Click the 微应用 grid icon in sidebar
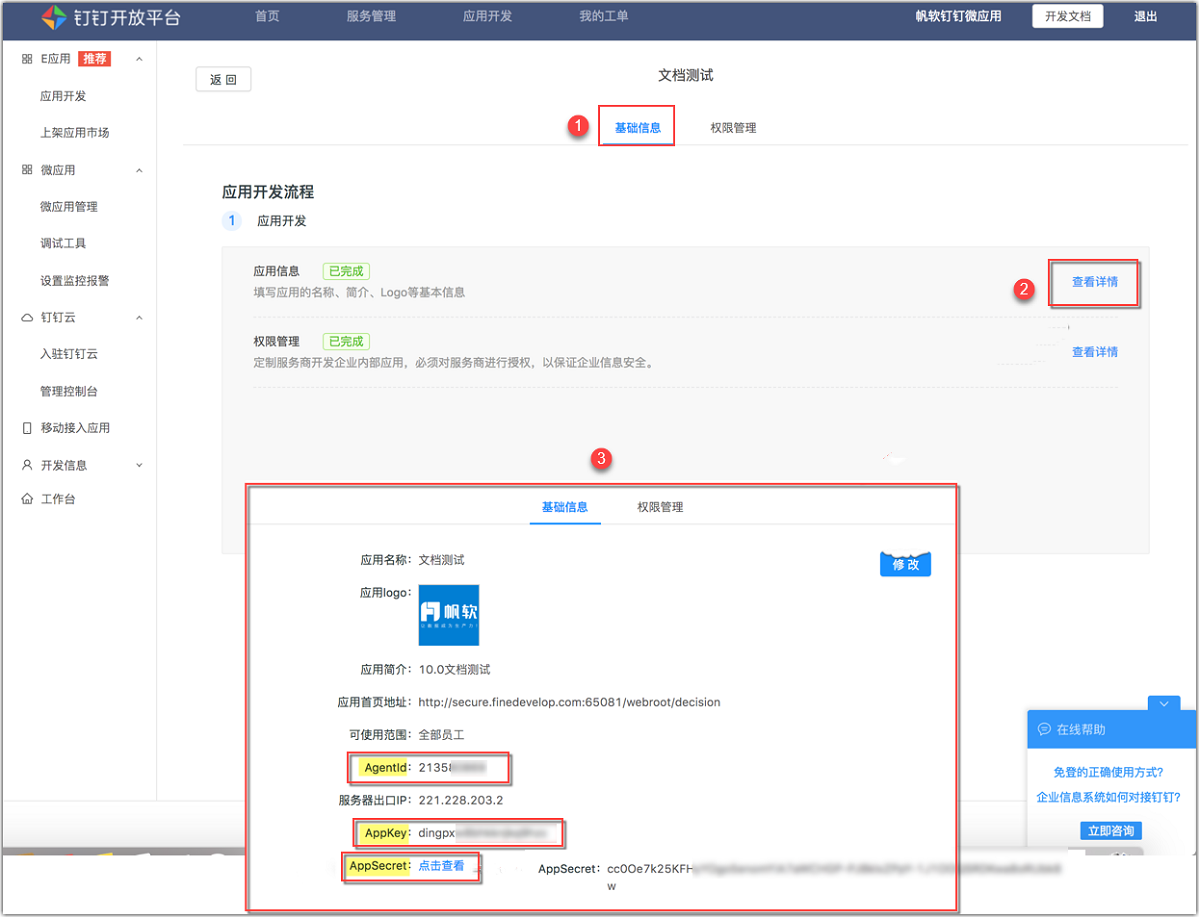Viewport: 1200px width, 918px height. click(27, 170)
